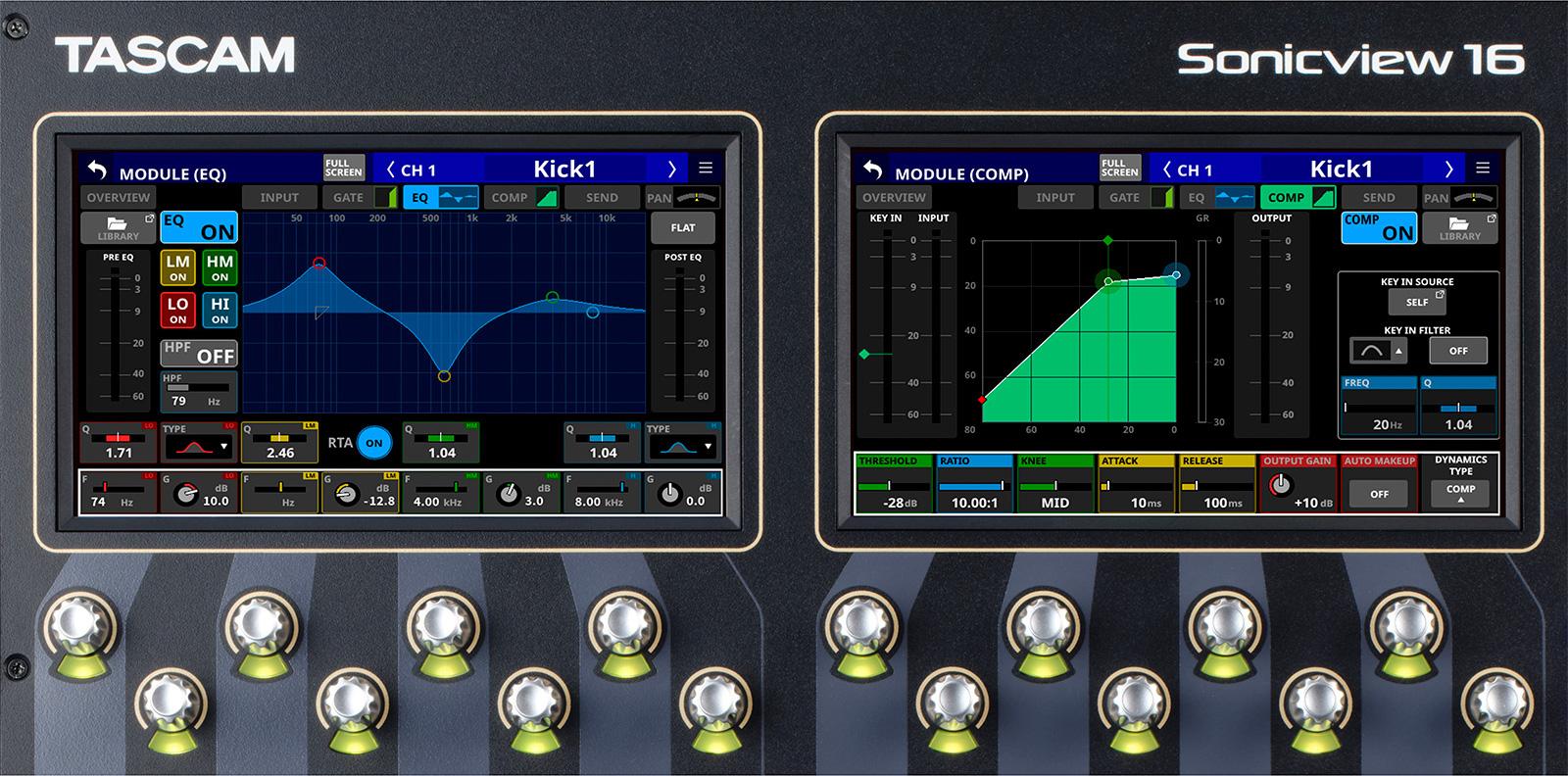The width and height of the screenshot is (1568, 776).
Task: Go to previous channel on EQ screen
Action: pos(390,170)
